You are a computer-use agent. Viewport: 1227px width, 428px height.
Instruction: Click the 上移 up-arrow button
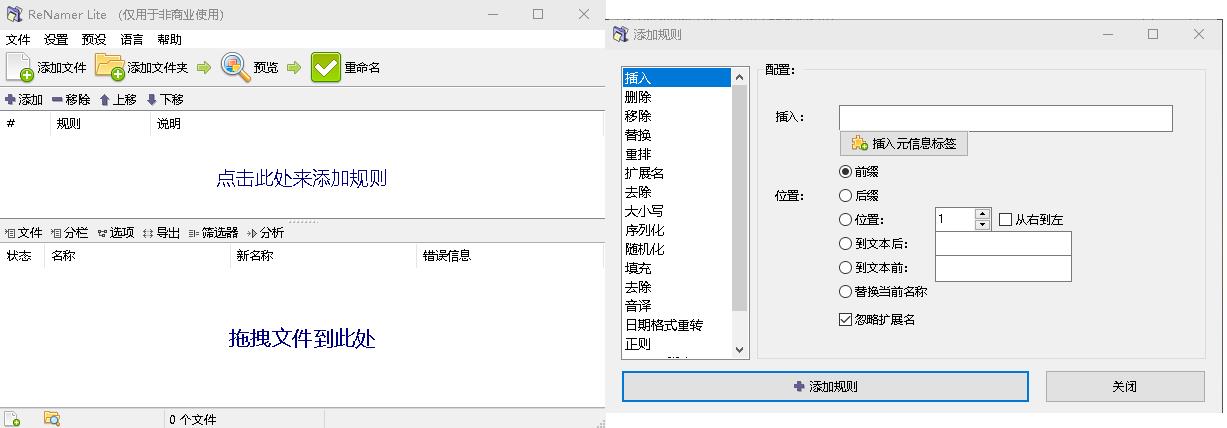117,100
